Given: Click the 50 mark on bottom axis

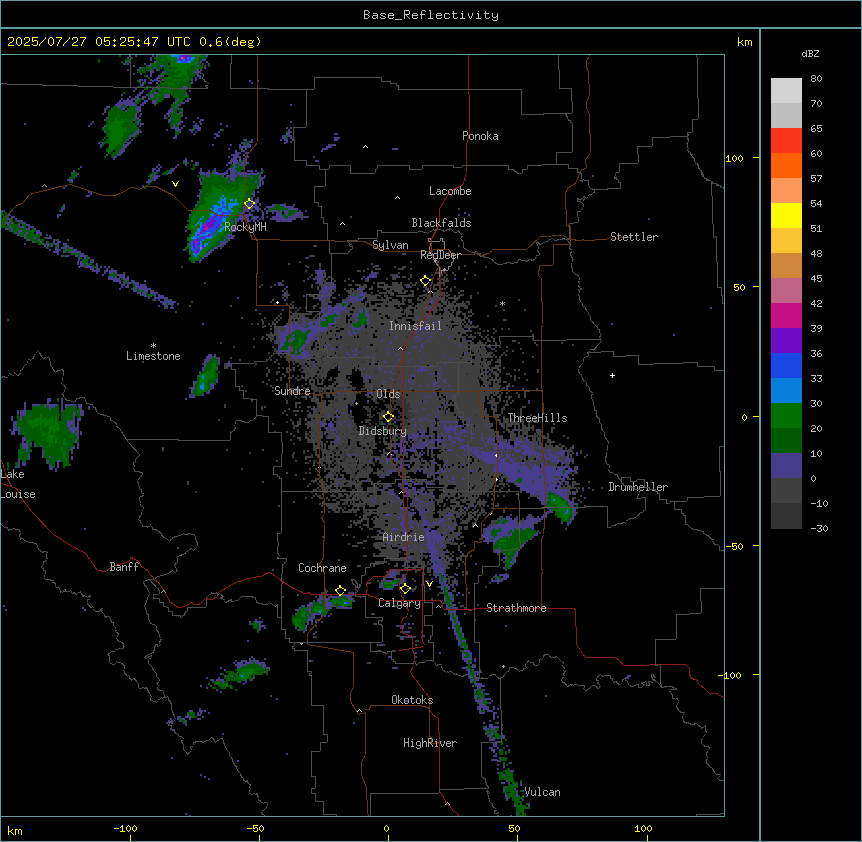Looking at the screenshot, I should (514, 828).
